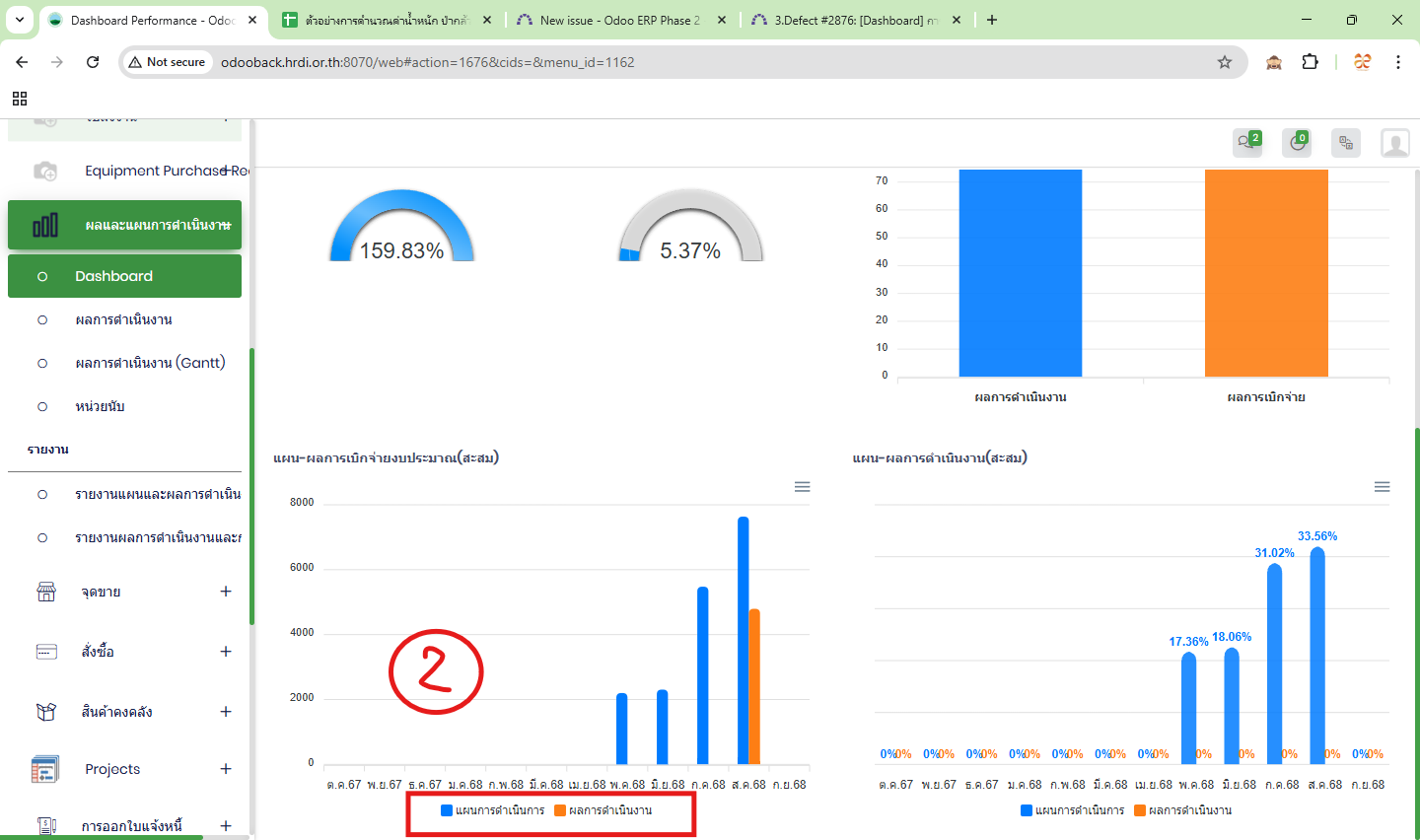Toggle ผลการดำเนินงาน legend in budget chart

pos(603,810)
